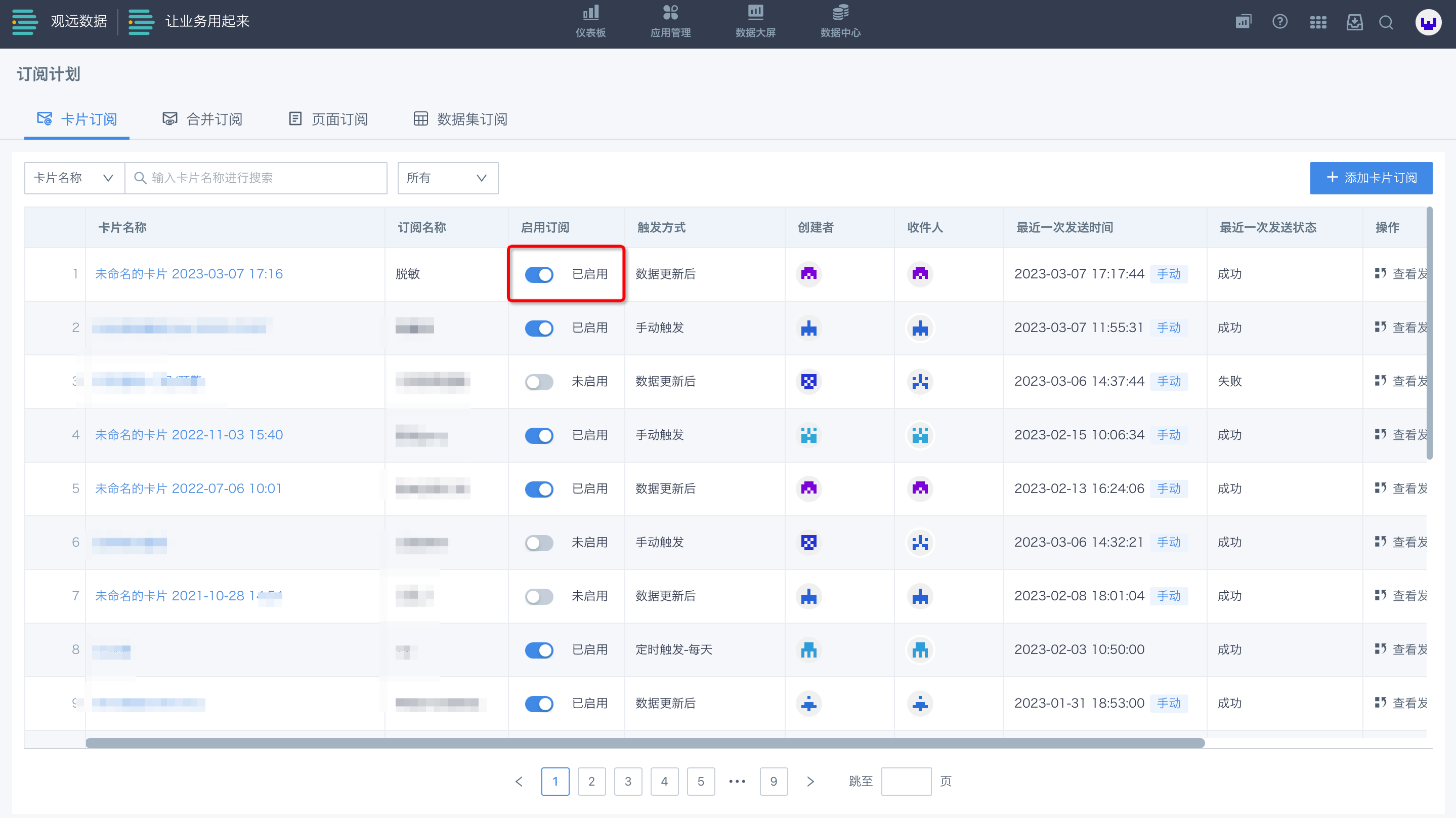Viewport: 1456px width, 818px height.
Task: Open card 未命名的卡片 2022-11-03 15:40
Action: point(189,435)
